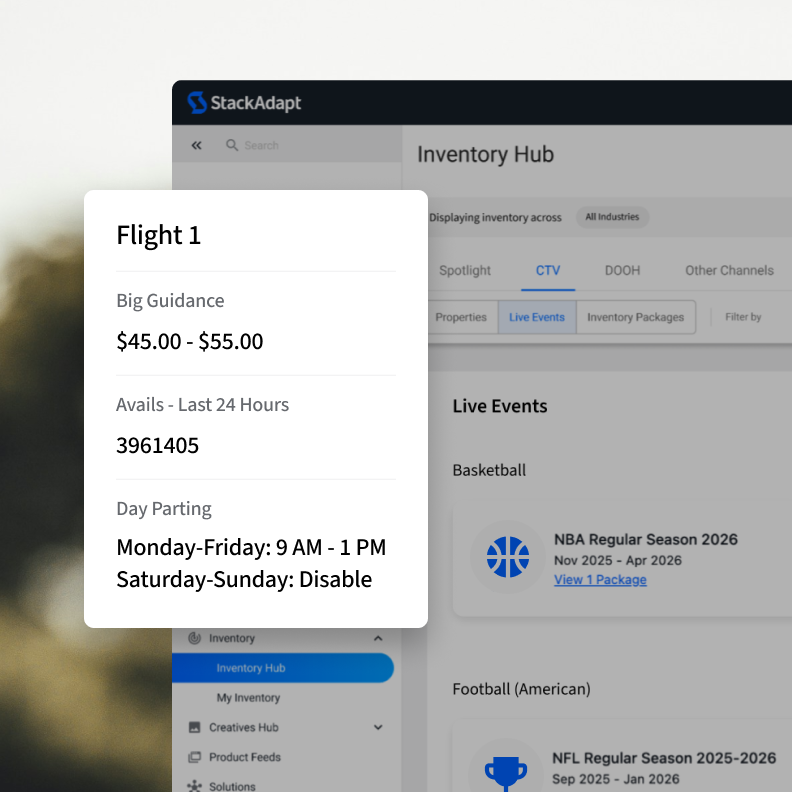
Task: Switch to the Spotlight tab
Action: pyautogui.click(x=465, y=270)
